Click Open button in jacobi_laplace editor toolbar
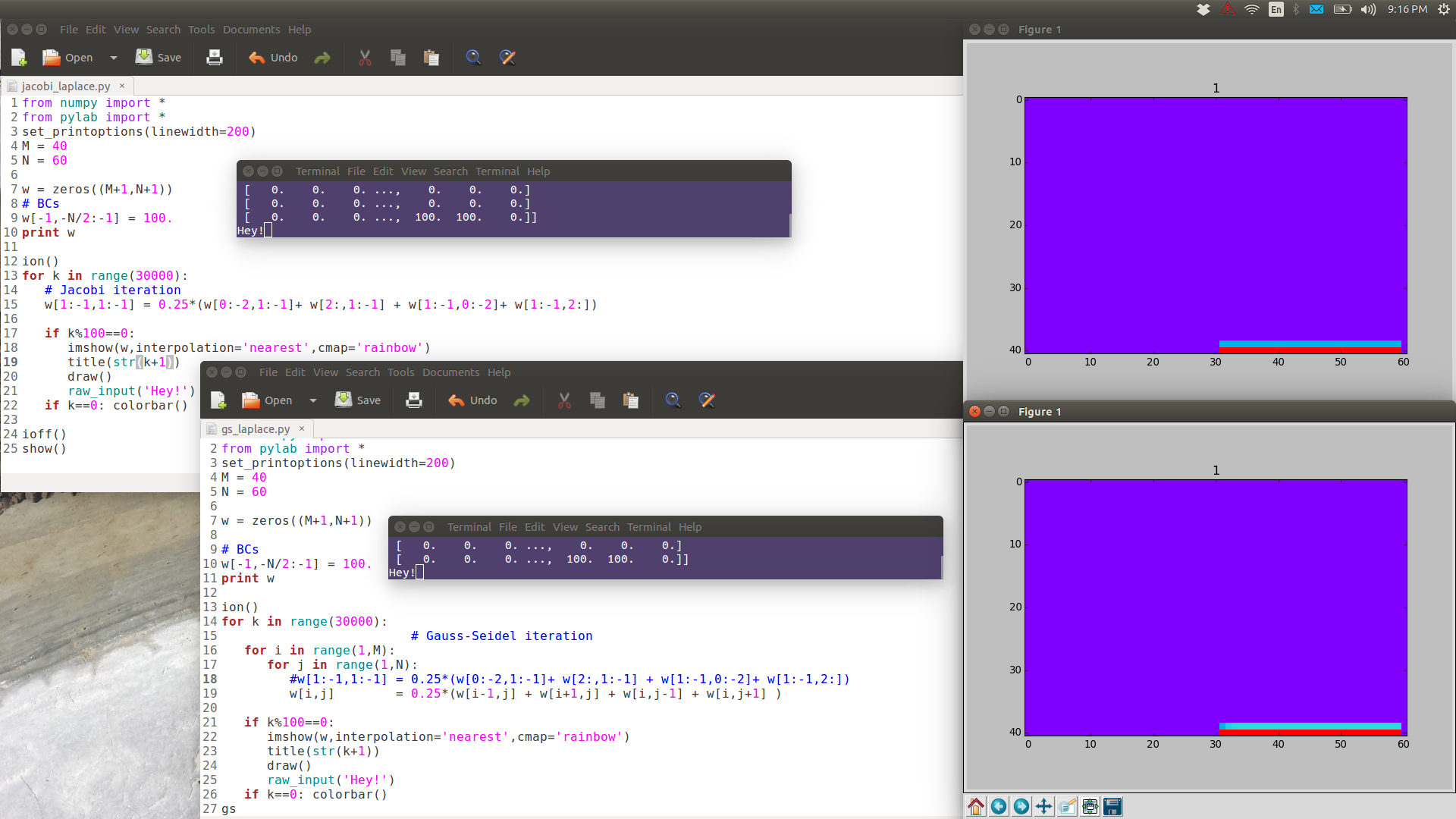Screen dimensions: 1456x819 click(x=67, y=58)
